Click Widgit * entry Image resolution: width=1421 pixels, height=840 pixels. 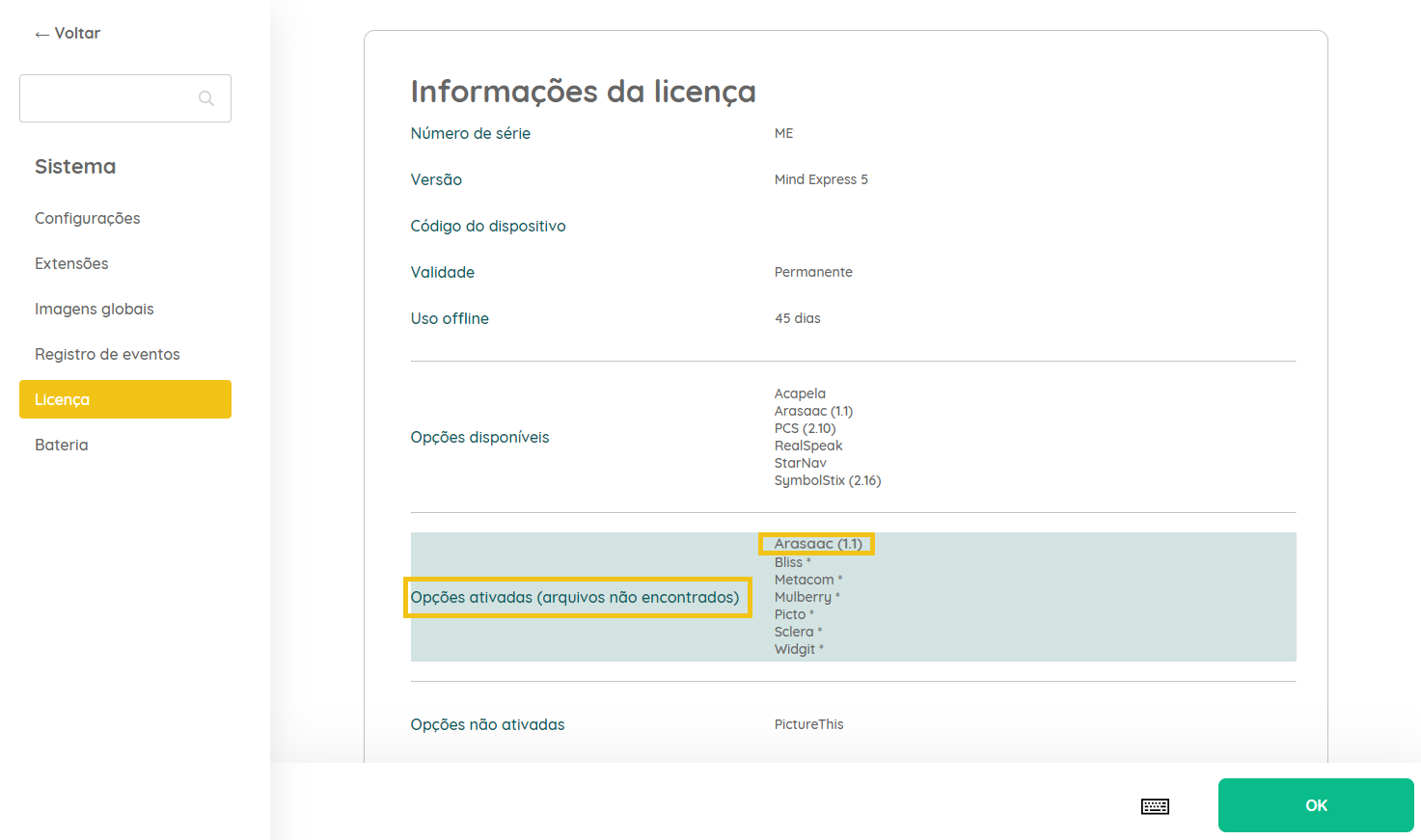click(799, 649)
